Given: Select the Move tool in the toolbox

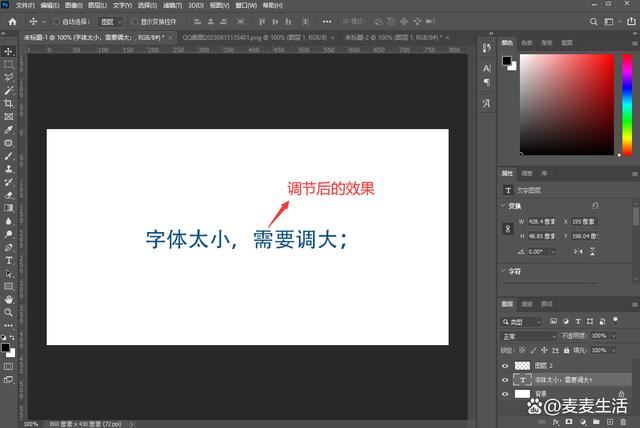Looking at the screenshot, I should click(x=8, y=51).
